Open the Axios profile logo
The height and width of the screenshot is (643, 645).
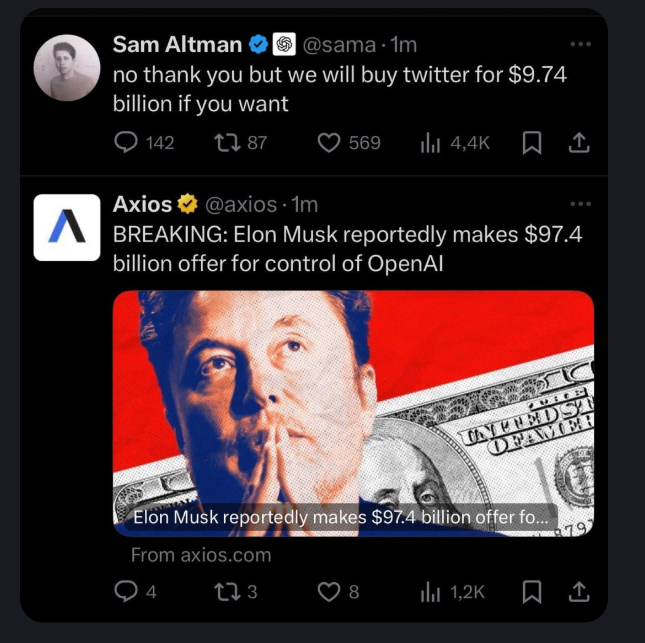coord(67,227)
